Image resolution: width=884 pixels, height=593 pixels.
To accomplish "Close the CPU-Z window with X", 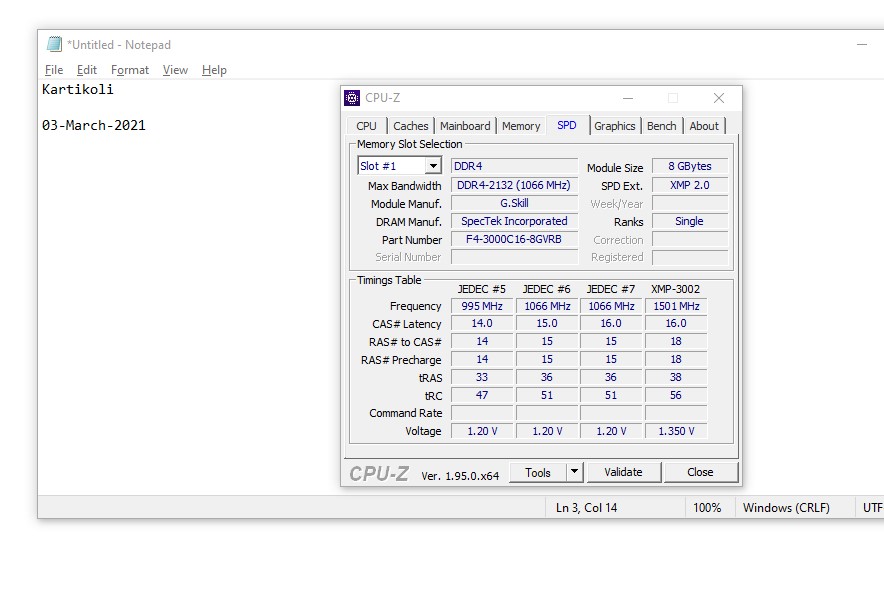I will pos(718,98).
